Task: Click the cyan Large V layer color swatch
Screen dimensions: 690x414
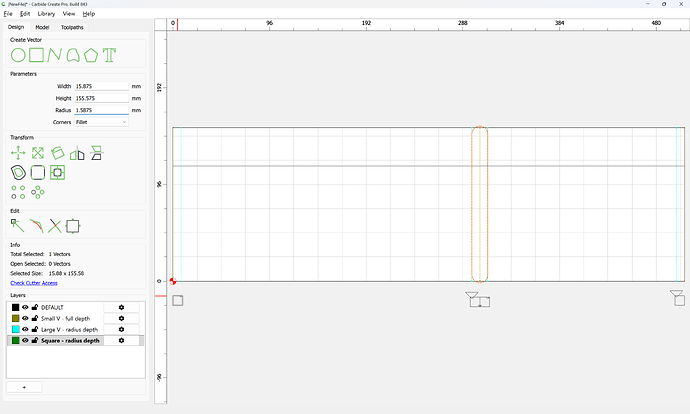Action: [x=15, y=330]
